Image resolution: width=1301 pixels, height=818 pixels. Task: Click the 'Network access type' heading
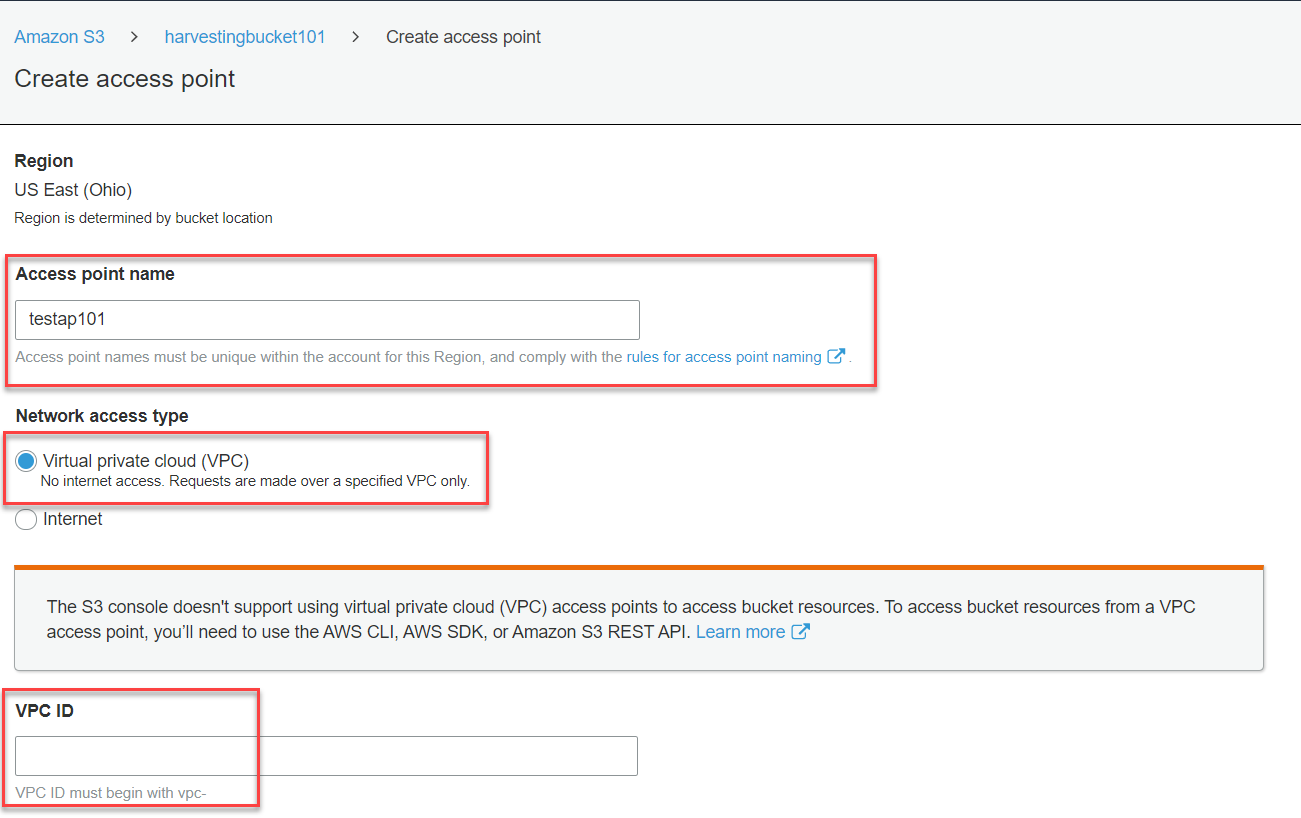coord(102,416)
